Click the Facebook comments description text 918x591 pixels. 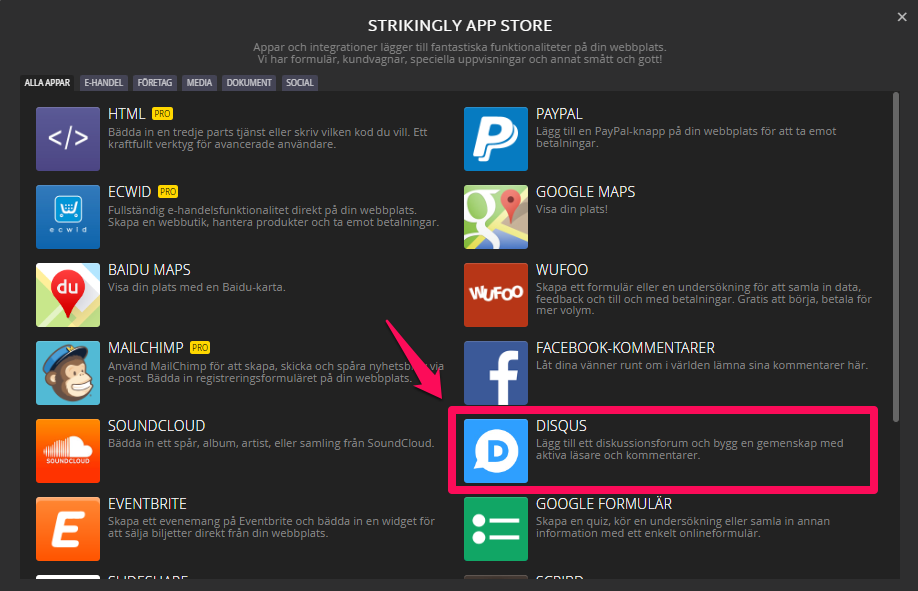702,365
